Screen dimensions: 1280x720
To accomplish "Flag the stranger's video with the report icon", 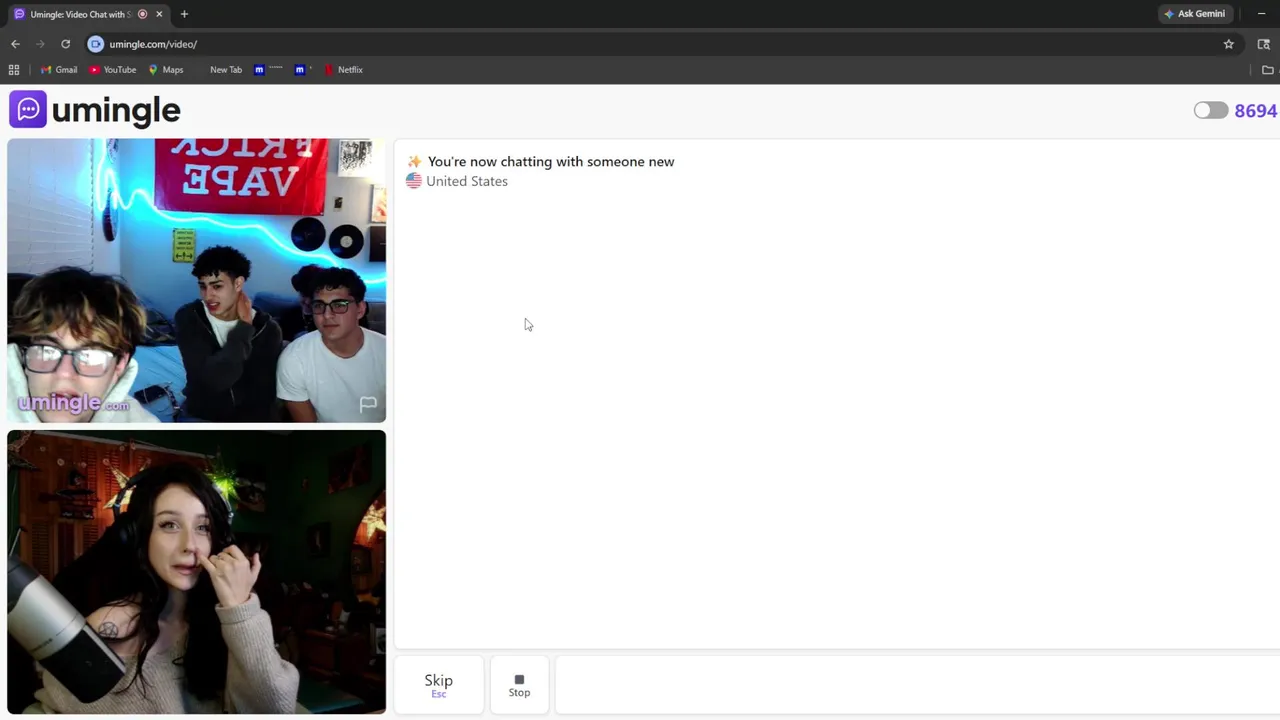I will (368, 404).
